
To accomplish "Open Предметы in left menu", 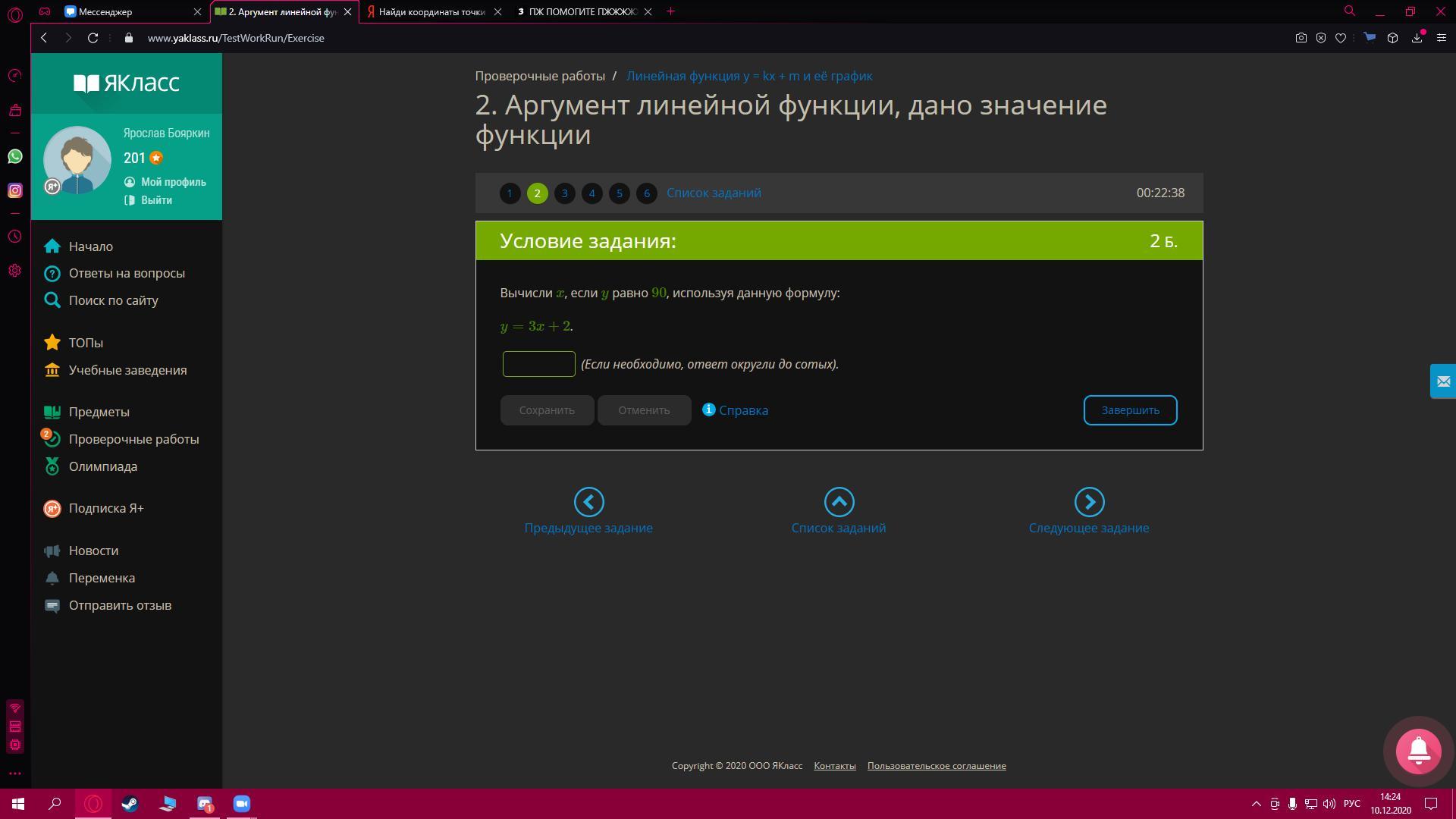I will [99, 412].
